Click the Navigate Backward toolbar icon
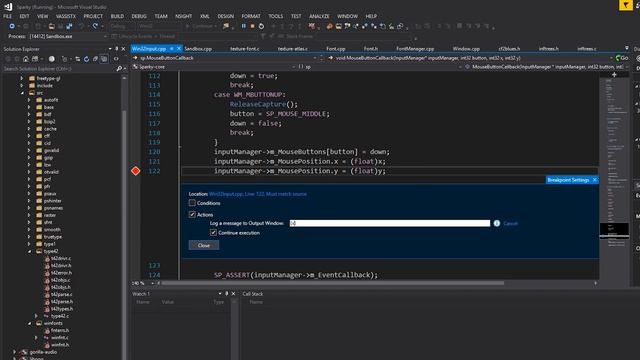The width and height of the screenshot is (640, 360). 12,26
